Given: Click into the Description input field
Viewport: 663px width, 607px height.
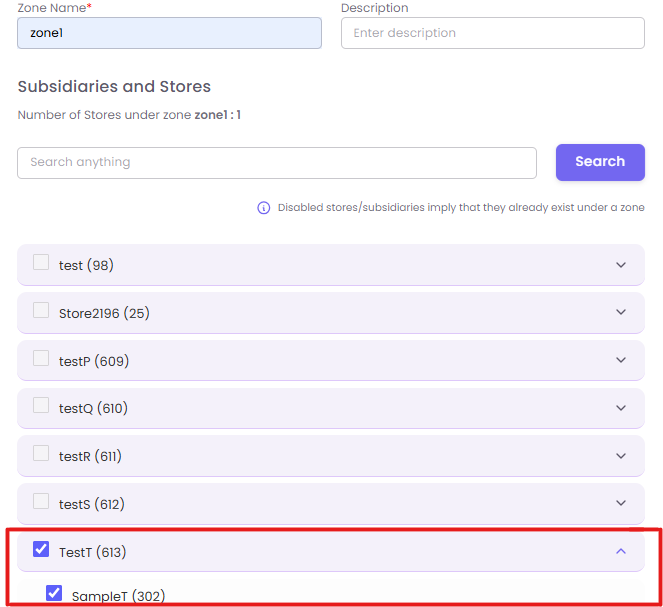Looking at the screenshot, I should (492, 33).
